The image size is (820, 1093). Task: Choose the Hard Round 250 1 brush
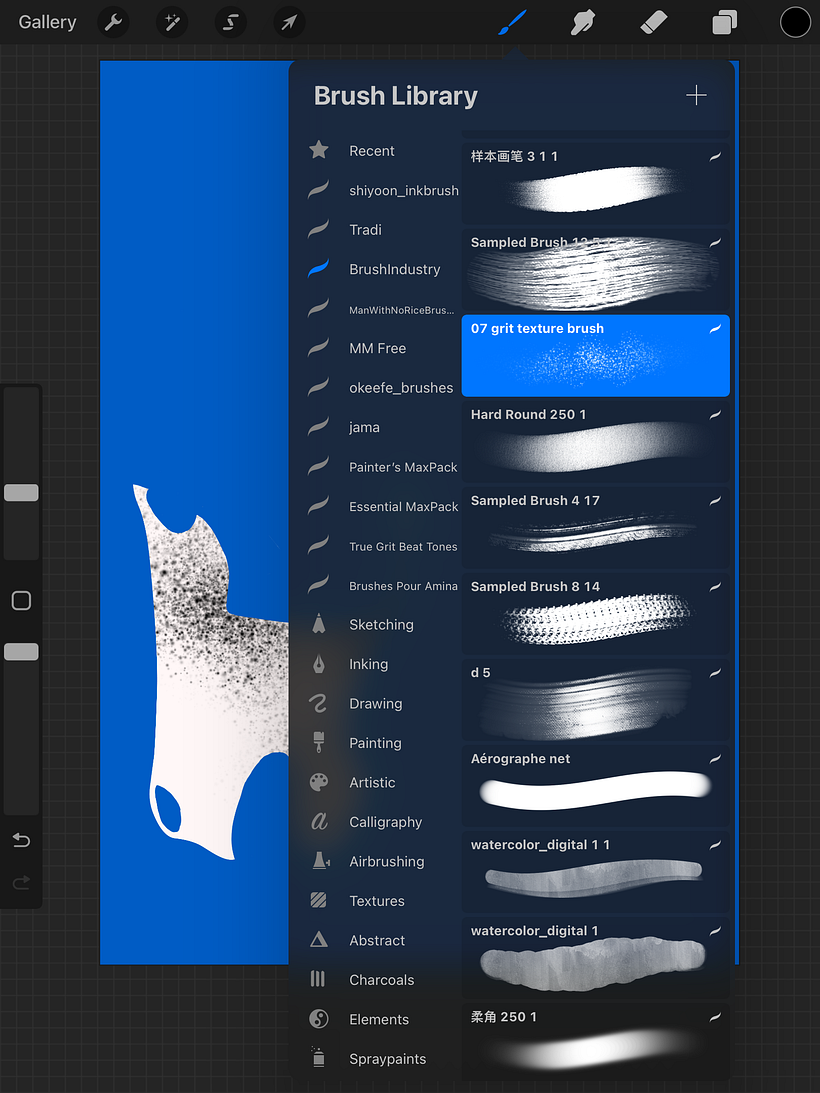tap(595, 441)
